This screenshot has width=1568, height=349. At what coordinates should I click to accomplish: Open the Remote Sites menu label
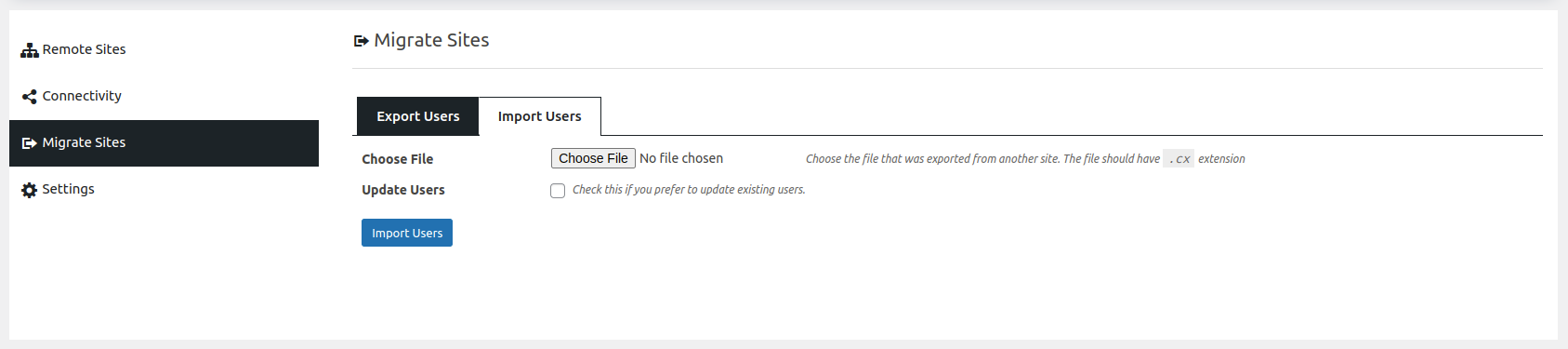(84, 49)
